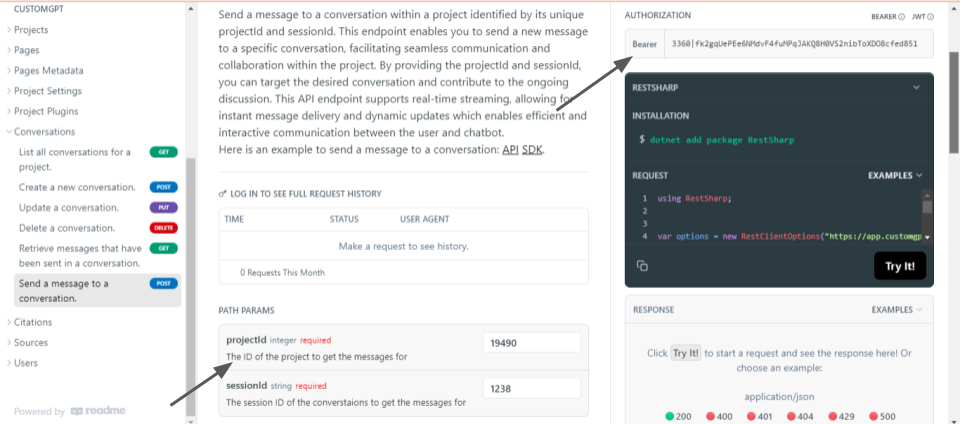Select the 429 response example
This screenshot has width=960, height=424.
point(841,416)
